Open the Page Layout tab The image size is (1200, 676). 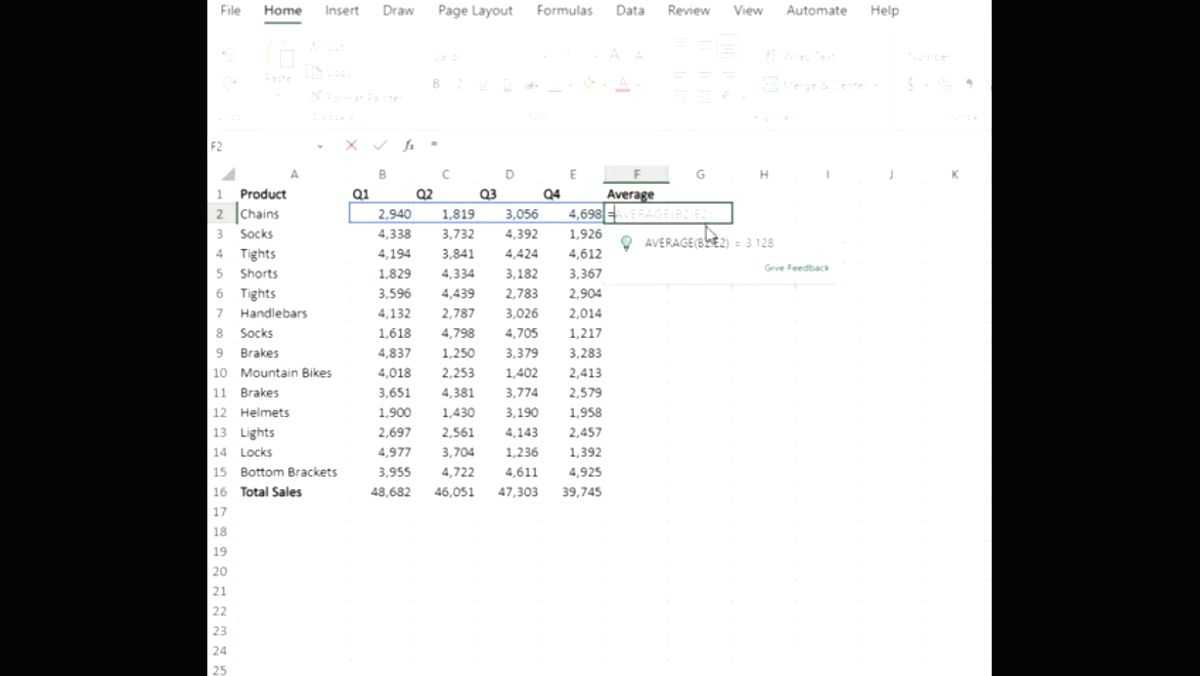pyautogui.click(x=475, y=10)
